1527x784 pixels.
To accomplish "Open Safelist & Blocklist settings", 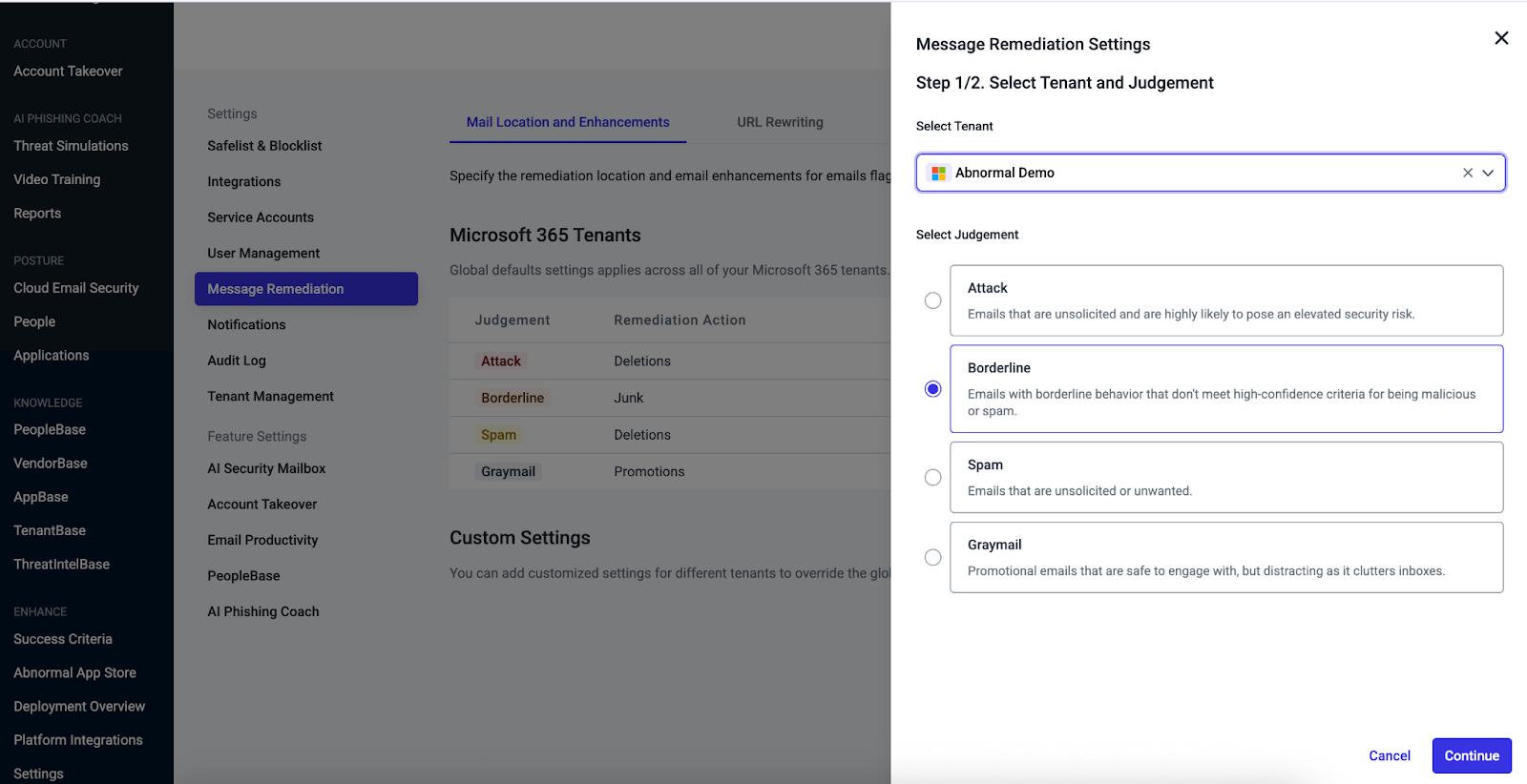I will (x=264, y=146).
